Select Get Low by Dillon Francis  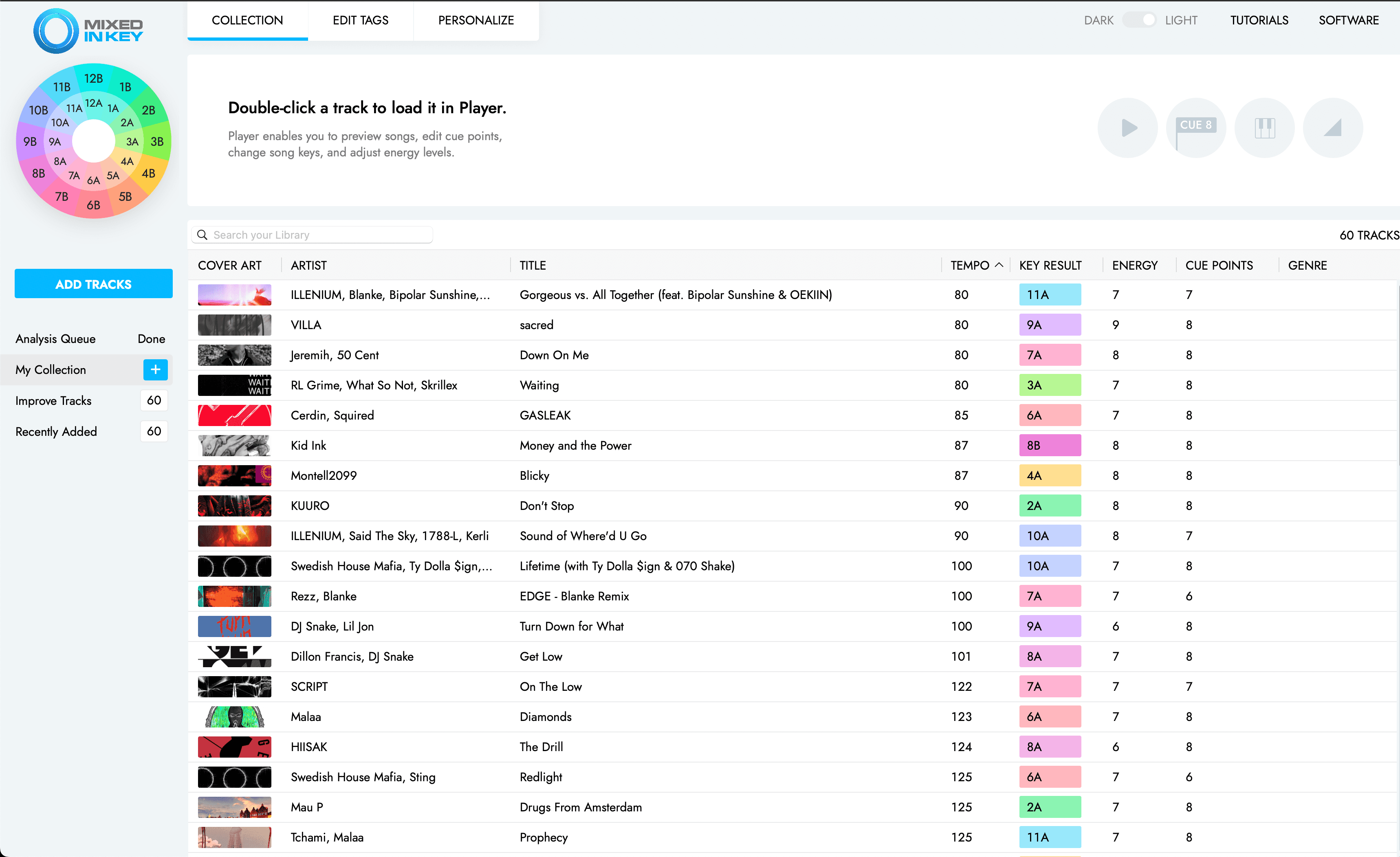click(540, 657)
